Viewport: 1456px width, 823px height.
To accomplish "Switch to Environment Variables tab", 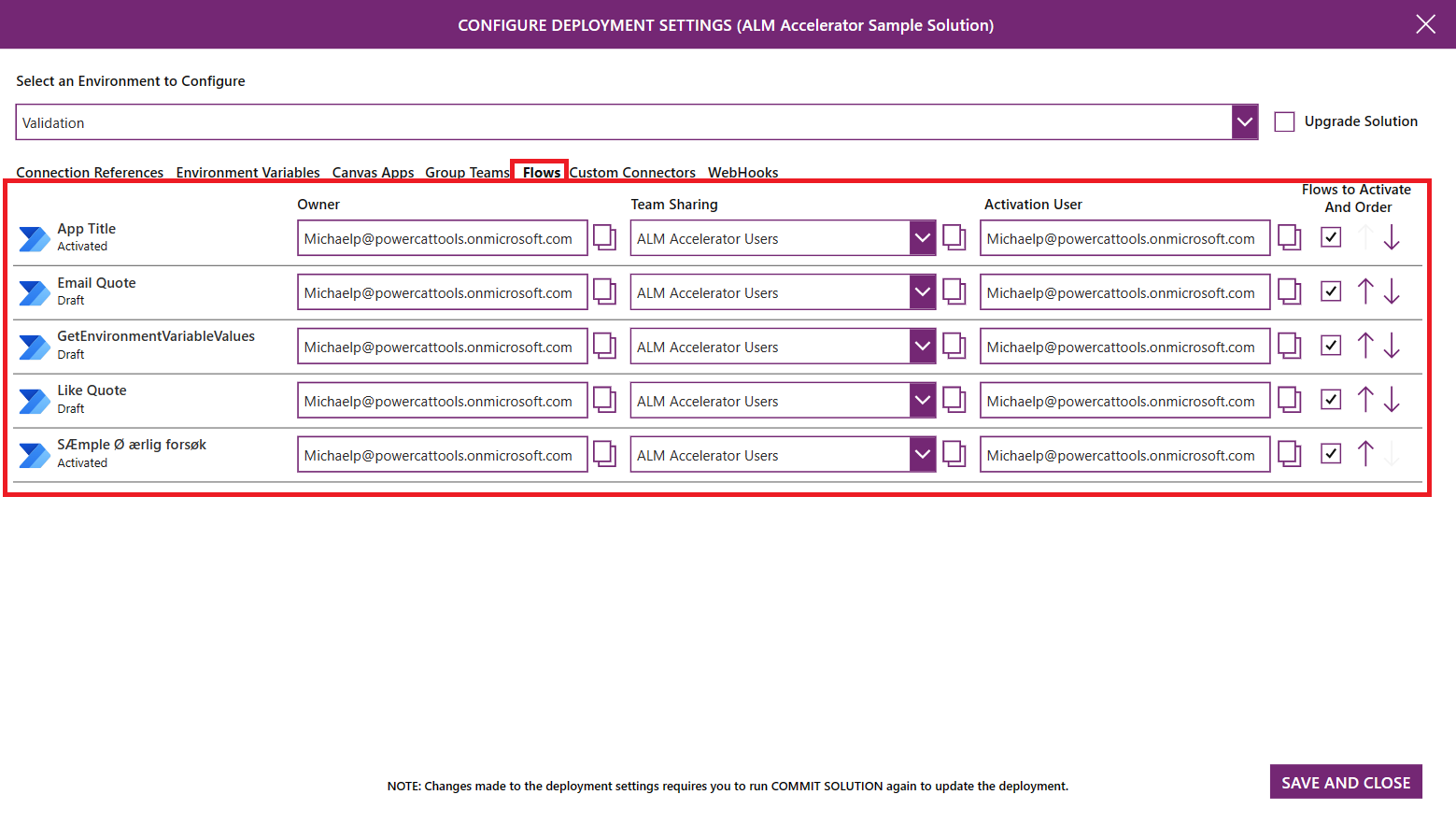I will tap(247, 172).
